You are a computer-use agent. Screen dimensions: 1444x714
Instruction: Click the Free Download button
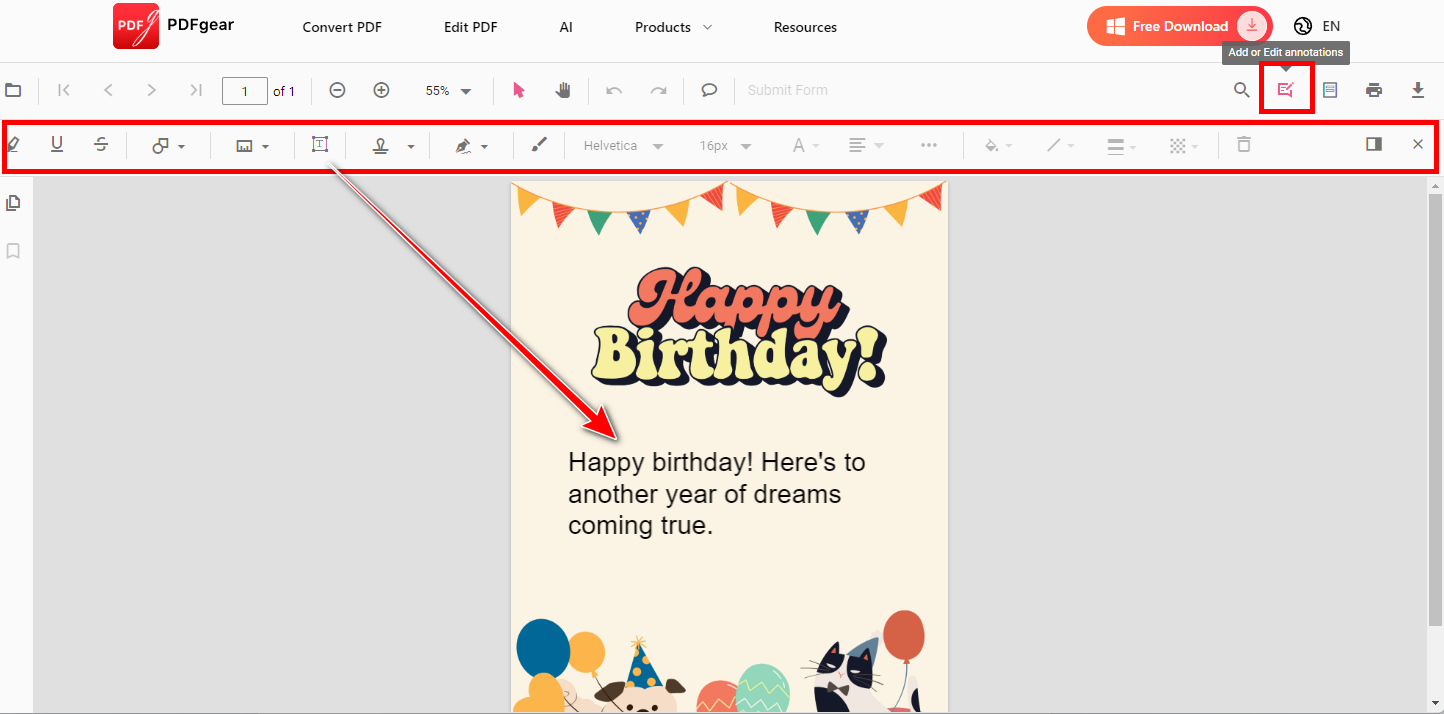coord(1177,25)
